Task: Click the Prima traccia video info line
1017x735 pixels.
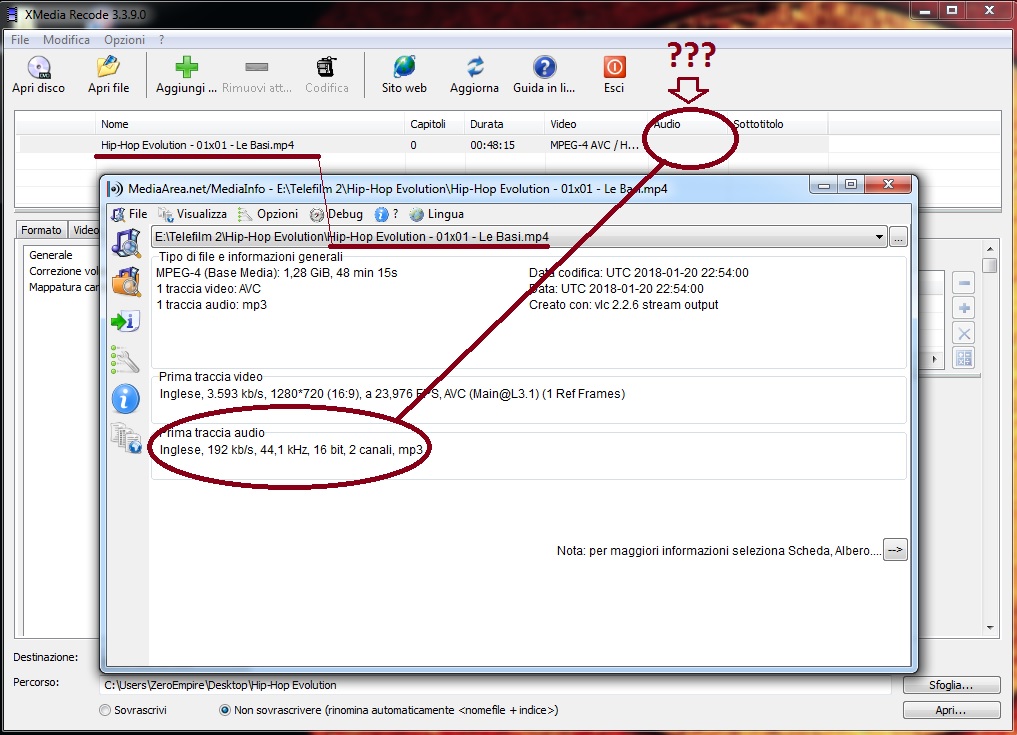Action: coord(392,394)
